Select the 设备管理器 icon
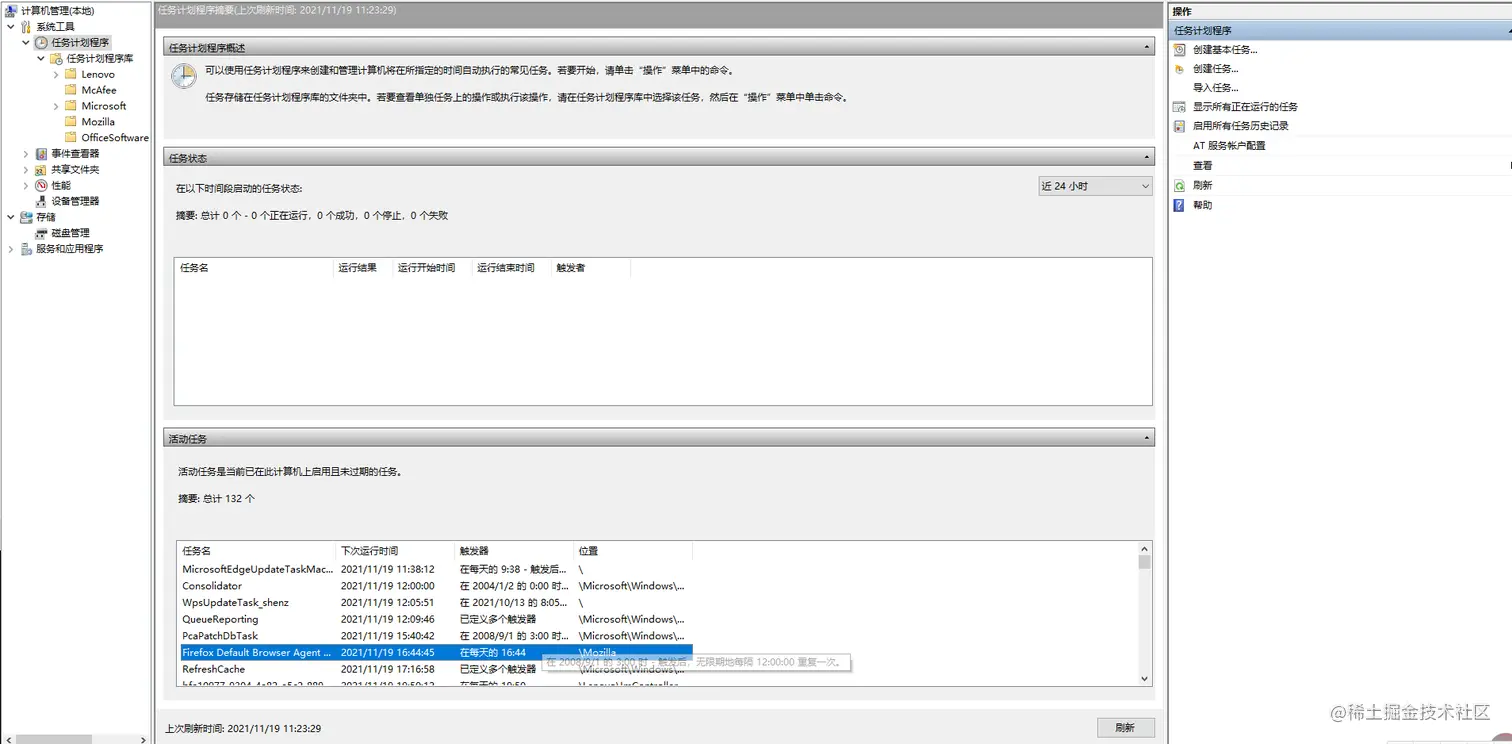 pos(41,201)
